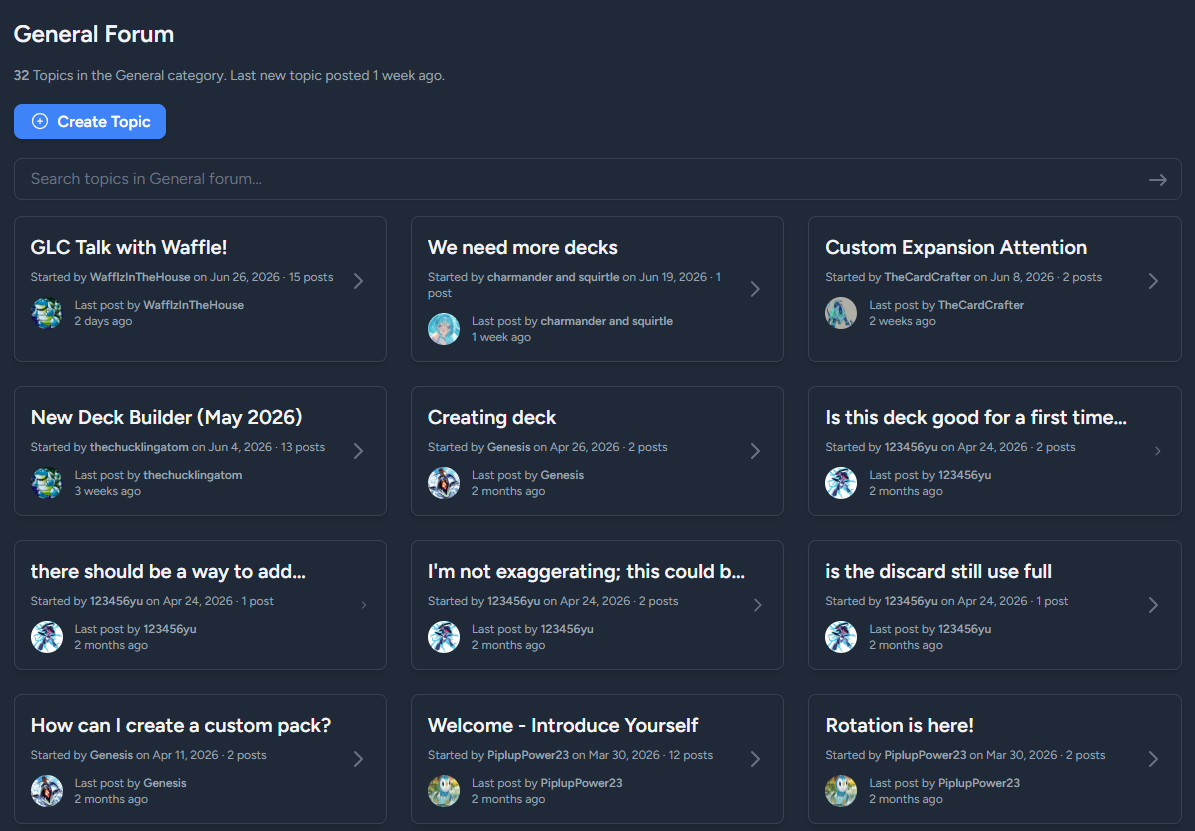The height and width of the screenshot is (831, 1195).
Task: Open there should be a way to add topic
Action: 168,571
